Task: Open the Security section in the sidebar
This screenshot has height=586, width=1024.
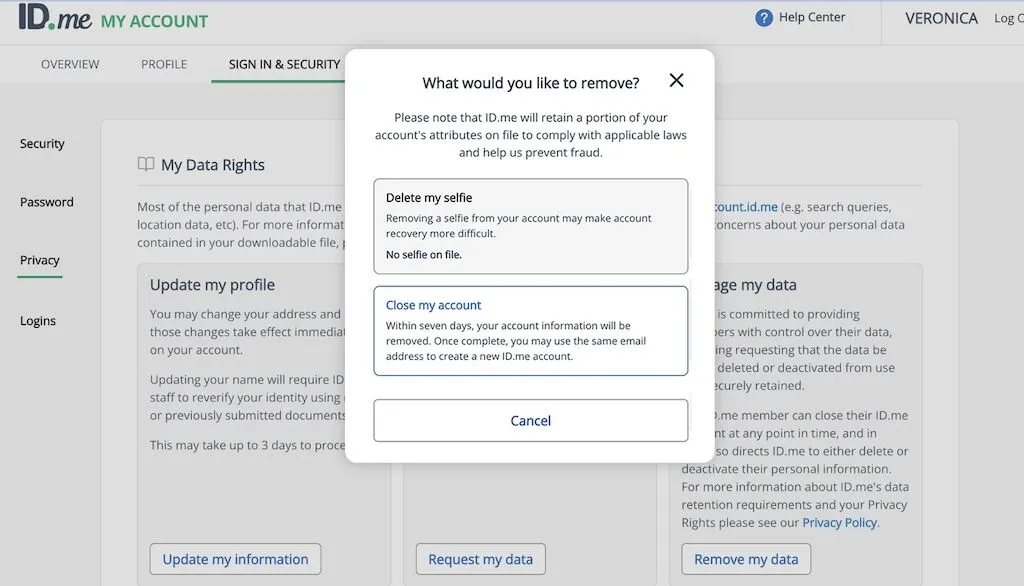Action: tap(41, 143)
